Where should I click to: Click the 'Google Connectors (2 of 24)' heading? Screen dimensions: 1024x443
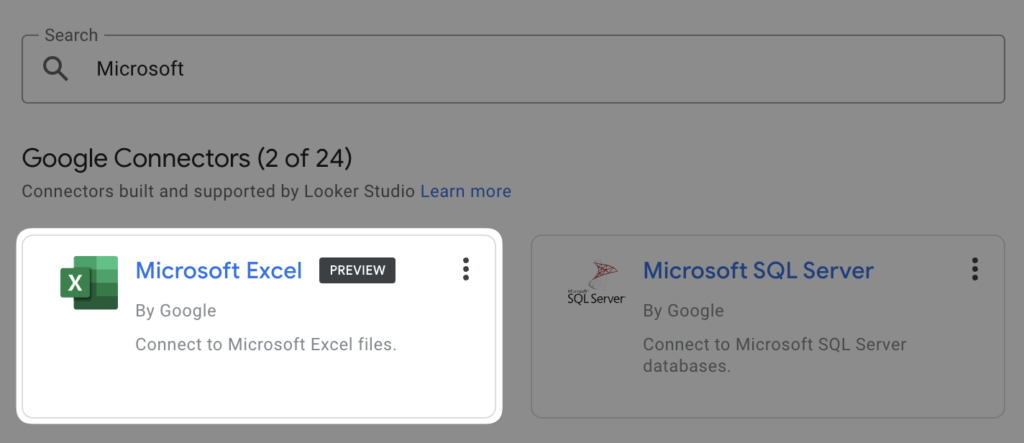[187, 158]
